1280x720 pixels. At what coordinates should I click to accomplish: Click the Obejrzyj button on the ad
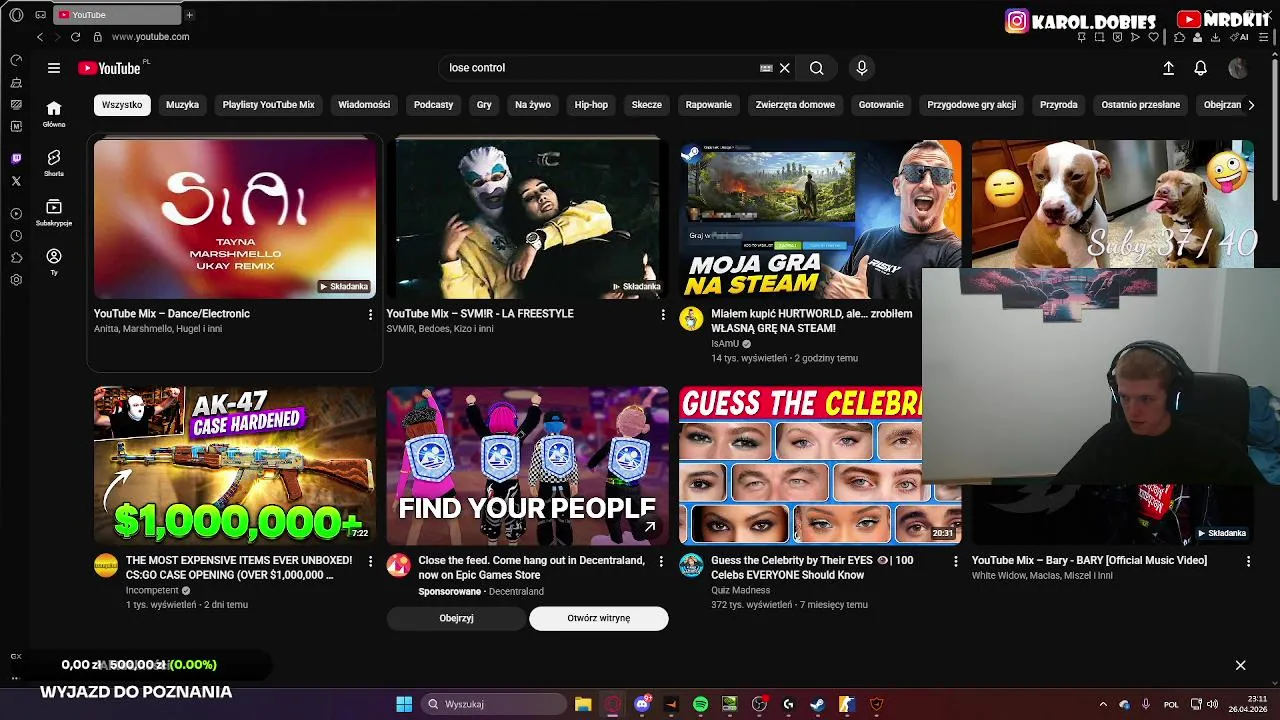coord(456,618)
